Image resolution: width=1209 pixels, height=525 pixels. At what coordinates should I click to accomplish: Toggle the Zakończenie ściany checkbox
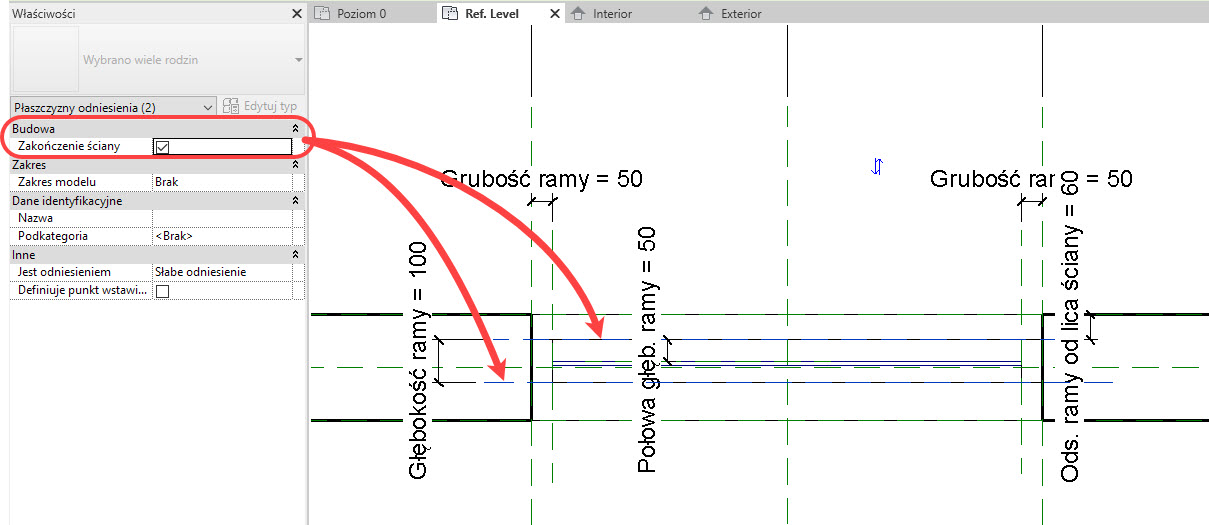tap(162, 146)
